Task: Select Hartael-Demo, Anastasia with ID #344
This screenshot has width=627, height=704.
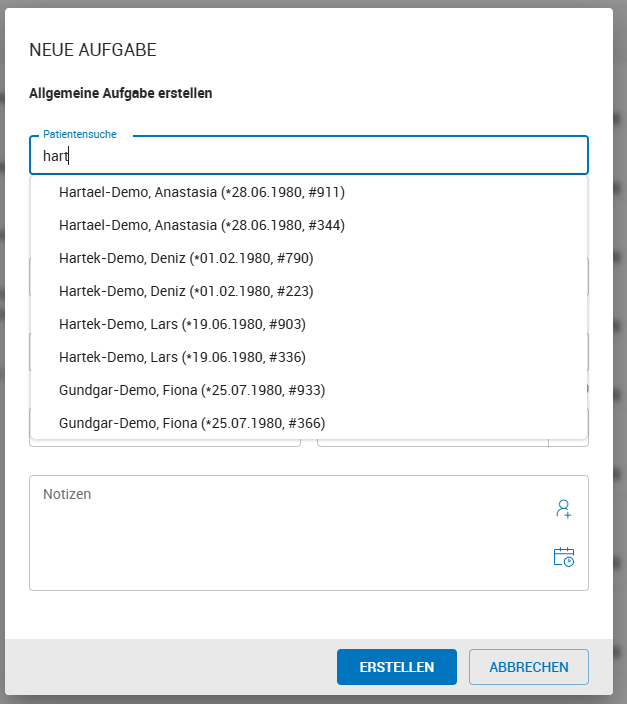Action: 201,225
